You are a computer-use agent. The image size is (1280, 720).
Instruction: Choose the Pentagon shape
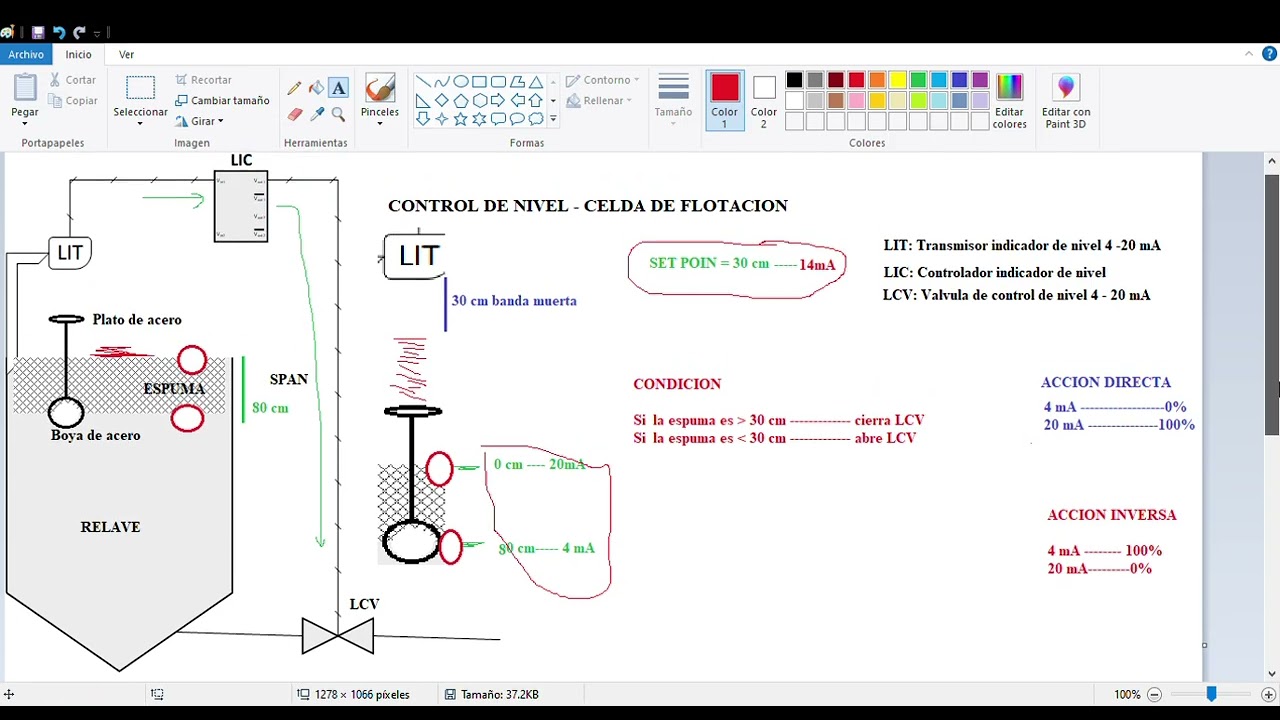[x=460, y=100]
